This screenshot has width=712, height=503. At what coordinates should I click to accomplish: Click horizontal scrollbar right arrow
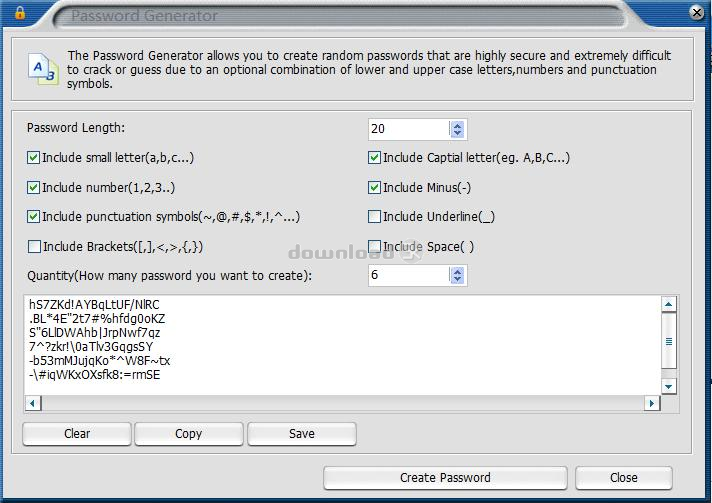tap(652, 403)
